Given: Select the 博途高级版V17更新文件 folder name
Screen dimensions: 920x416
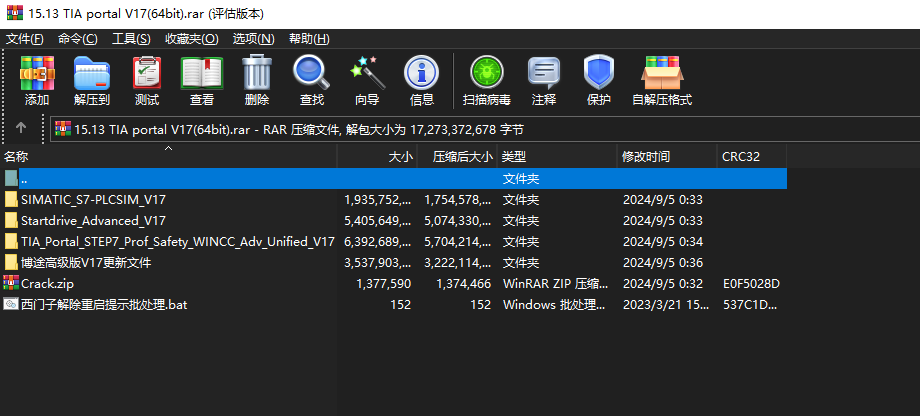Looking at the screenshot, I should (86, 262).
